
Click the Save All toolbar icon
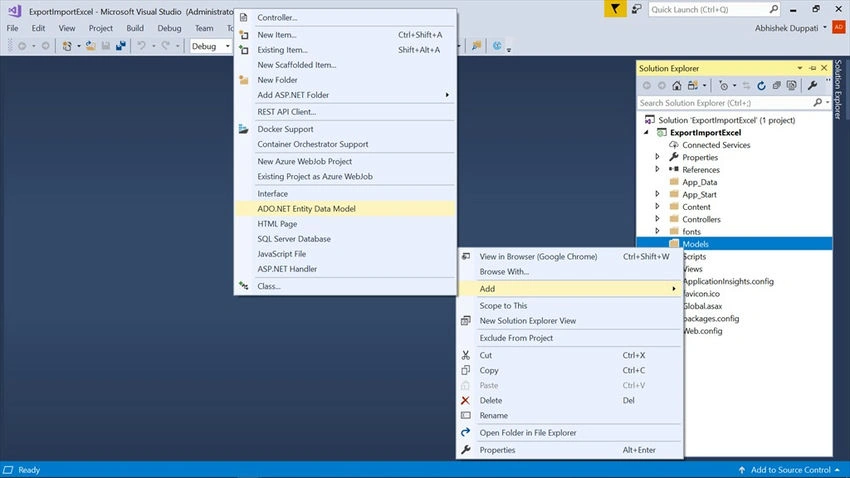pos(120,46)
